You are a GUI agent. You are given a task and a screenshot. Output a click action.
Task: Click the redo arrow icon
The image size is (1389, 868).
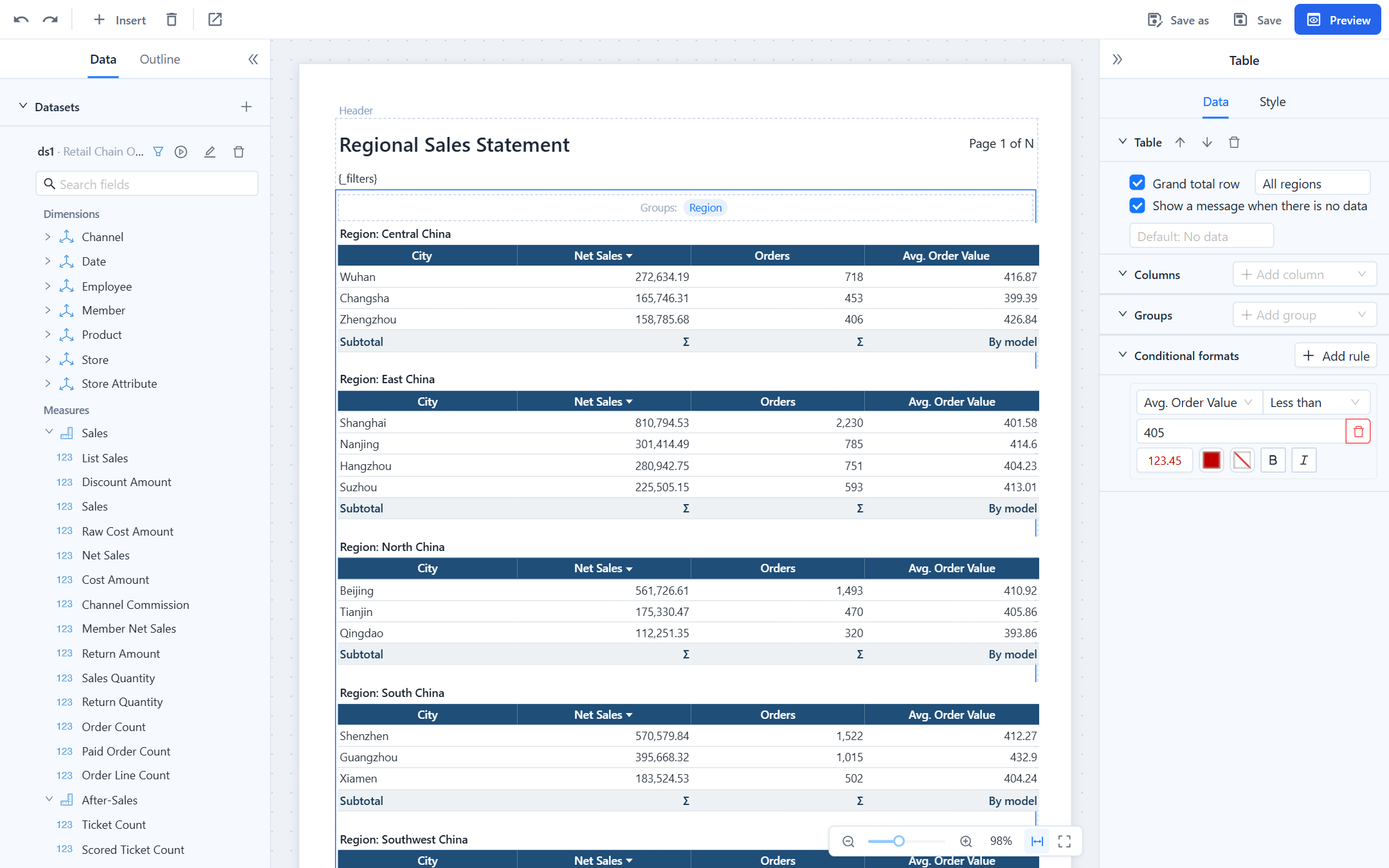pos(50,20)
